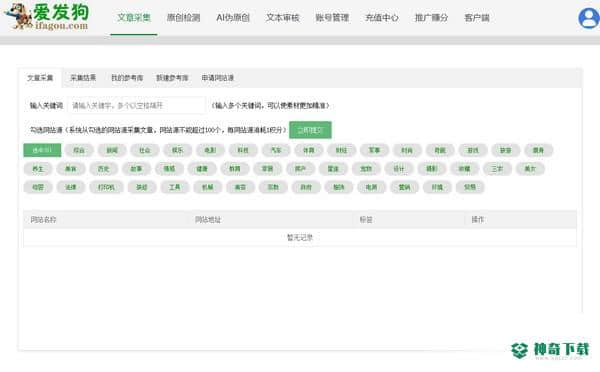Pick the 健康 category tag

[x=202, y=169]
